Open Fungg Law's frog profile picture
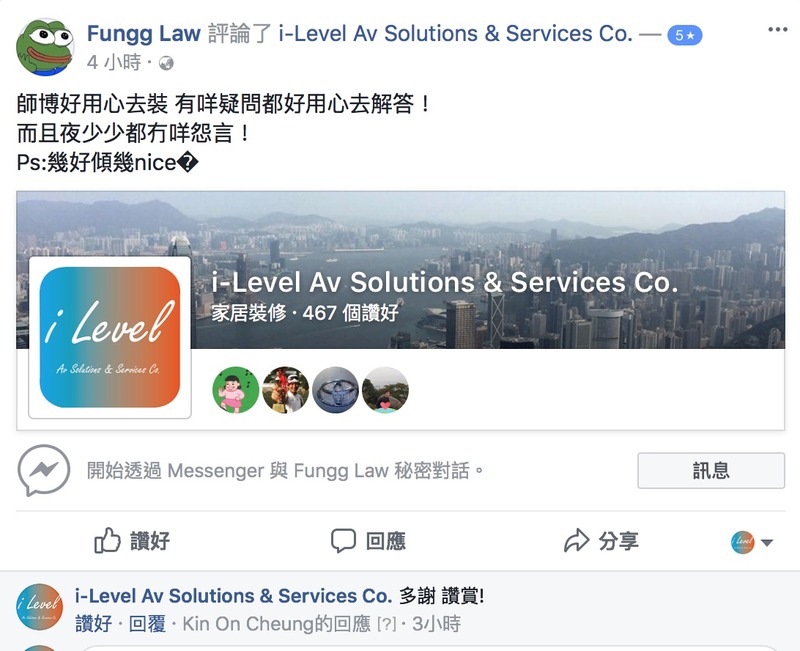800x651 pixels. pos(44,47)
